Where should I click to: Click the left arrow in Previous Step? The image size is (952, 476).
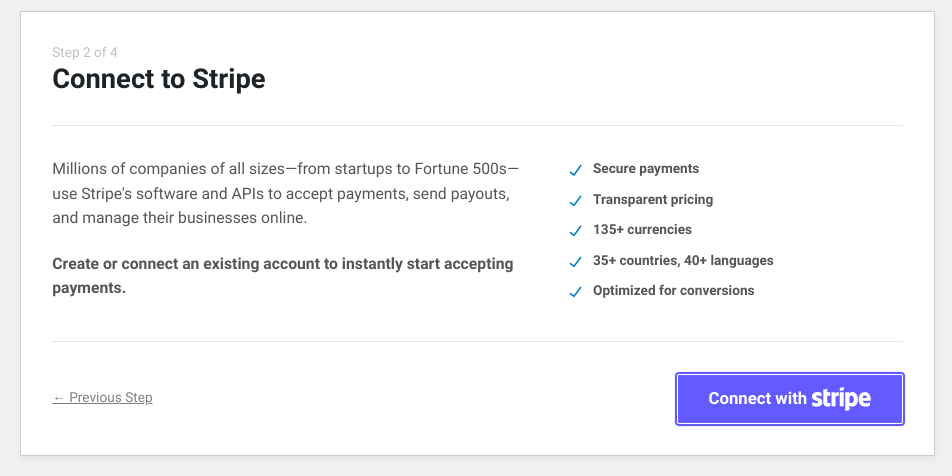[59, 398]
